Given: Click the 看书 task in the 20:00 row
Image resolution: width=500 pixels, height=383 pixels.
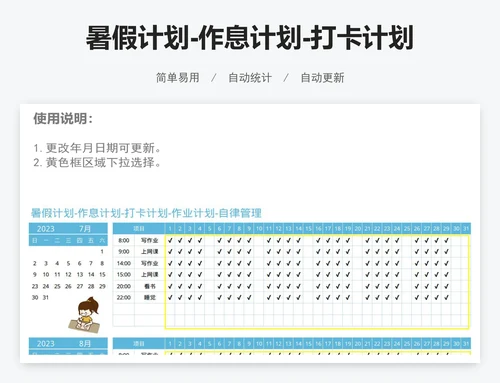Looking at the screenshot, I should coord(150,286).
